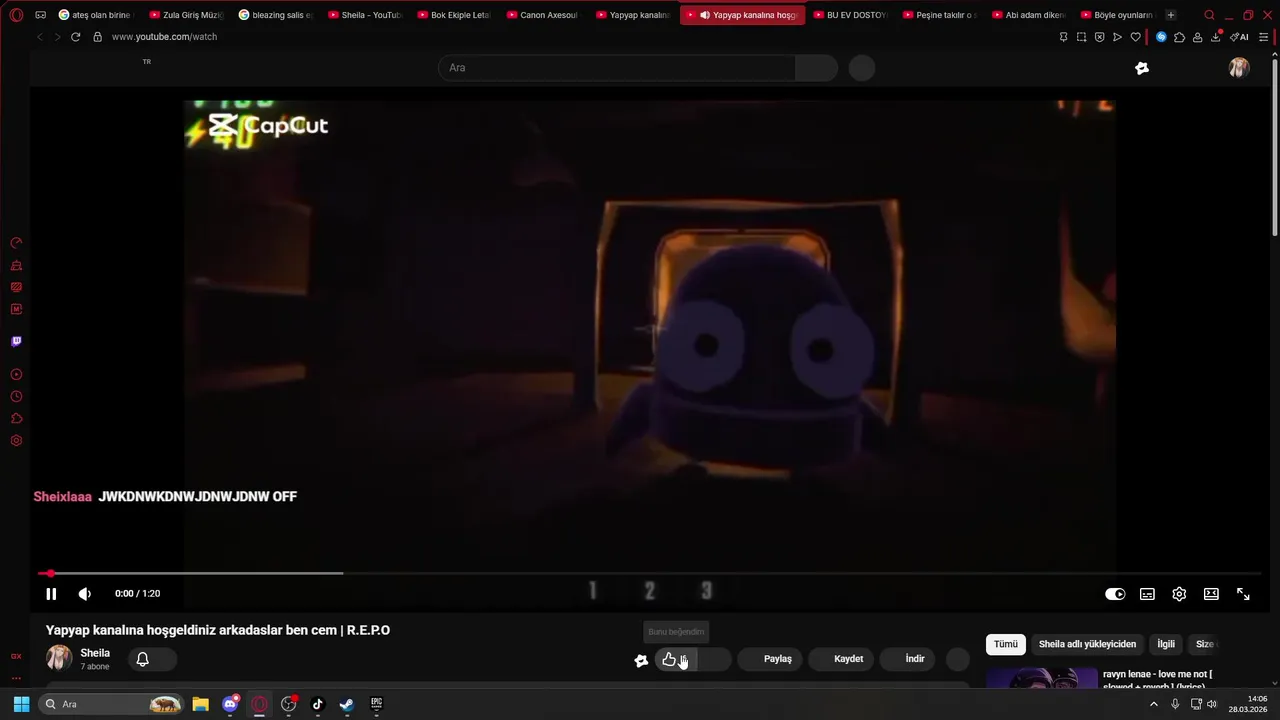Click the heart bookmark icon in address bar
The height and width of the screenshot is (720, 1280).
[1135, 37]
